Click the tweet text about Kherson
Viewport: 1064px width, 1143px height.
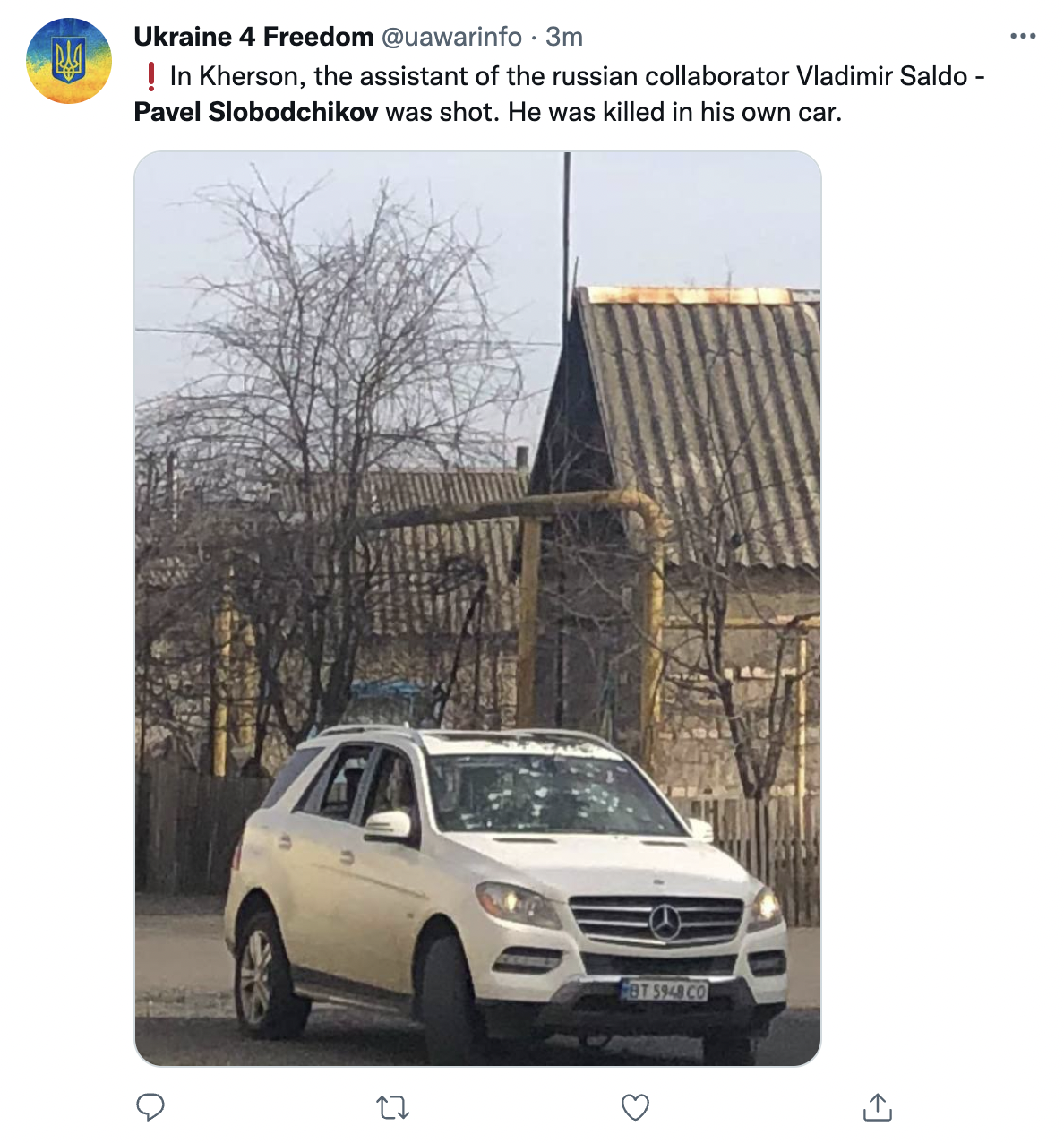(560, 94)
